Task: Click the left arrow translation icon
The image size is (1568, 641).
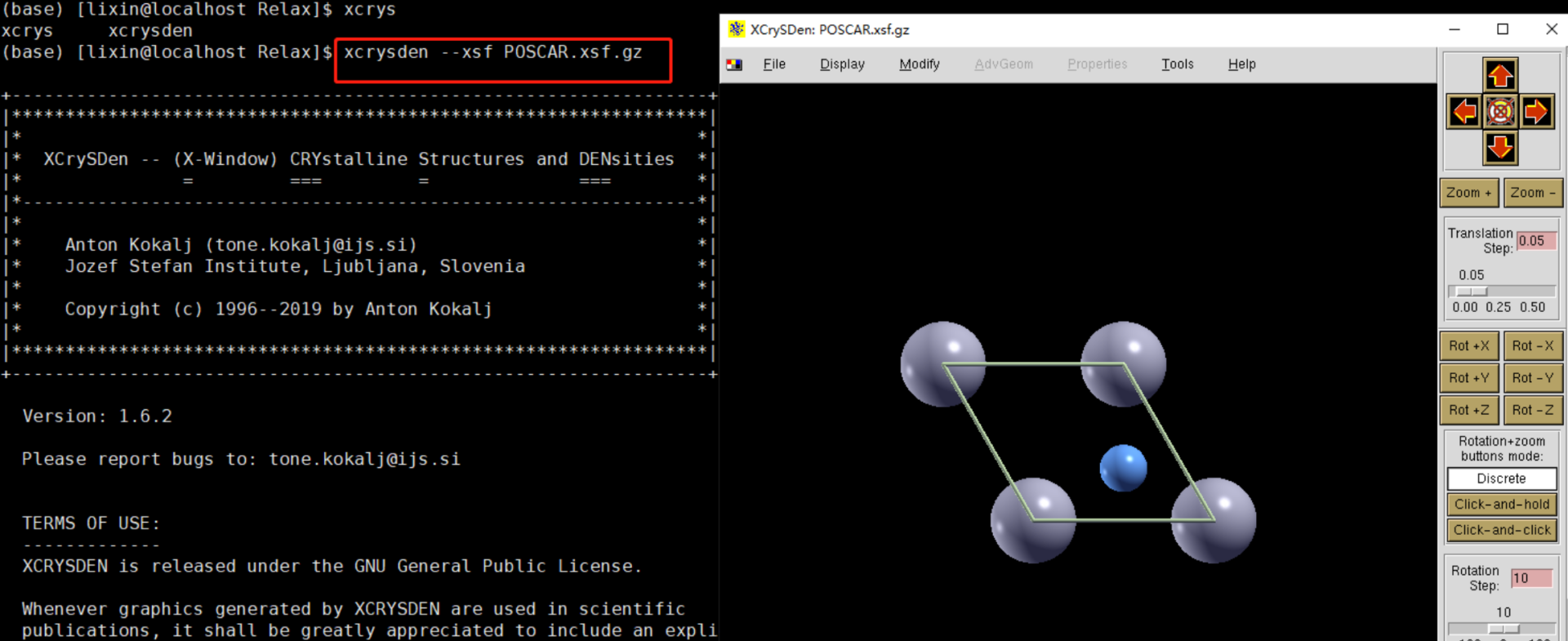Action: click(1464, 111)
